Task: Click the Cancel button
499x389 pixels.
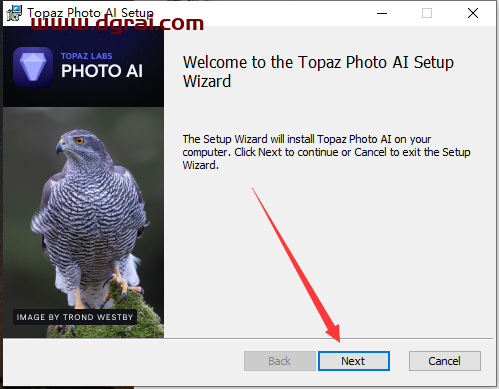Action: point(445,361)
